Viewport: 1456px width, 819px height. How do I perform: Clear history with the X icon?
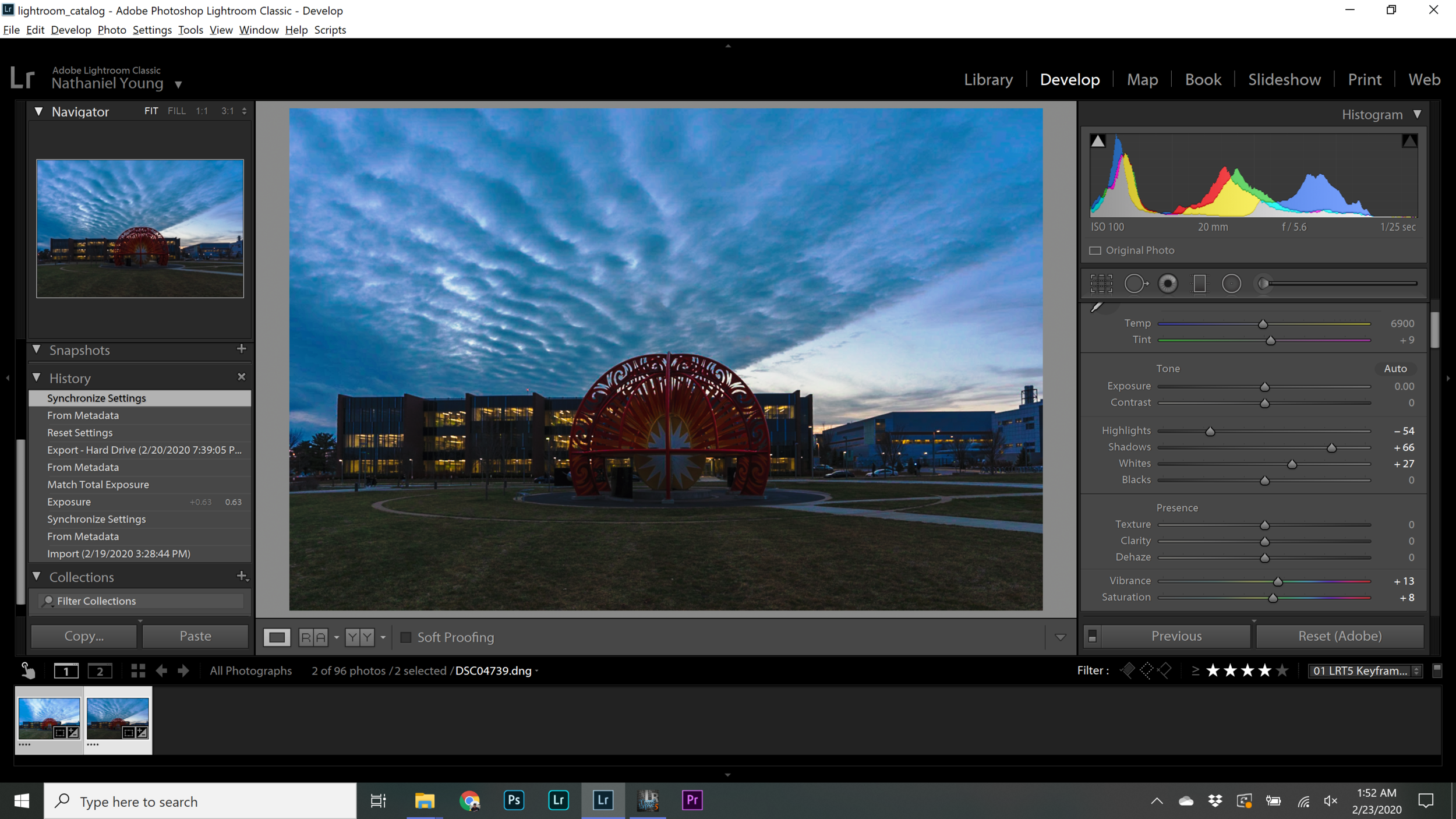tap(242, 377)
